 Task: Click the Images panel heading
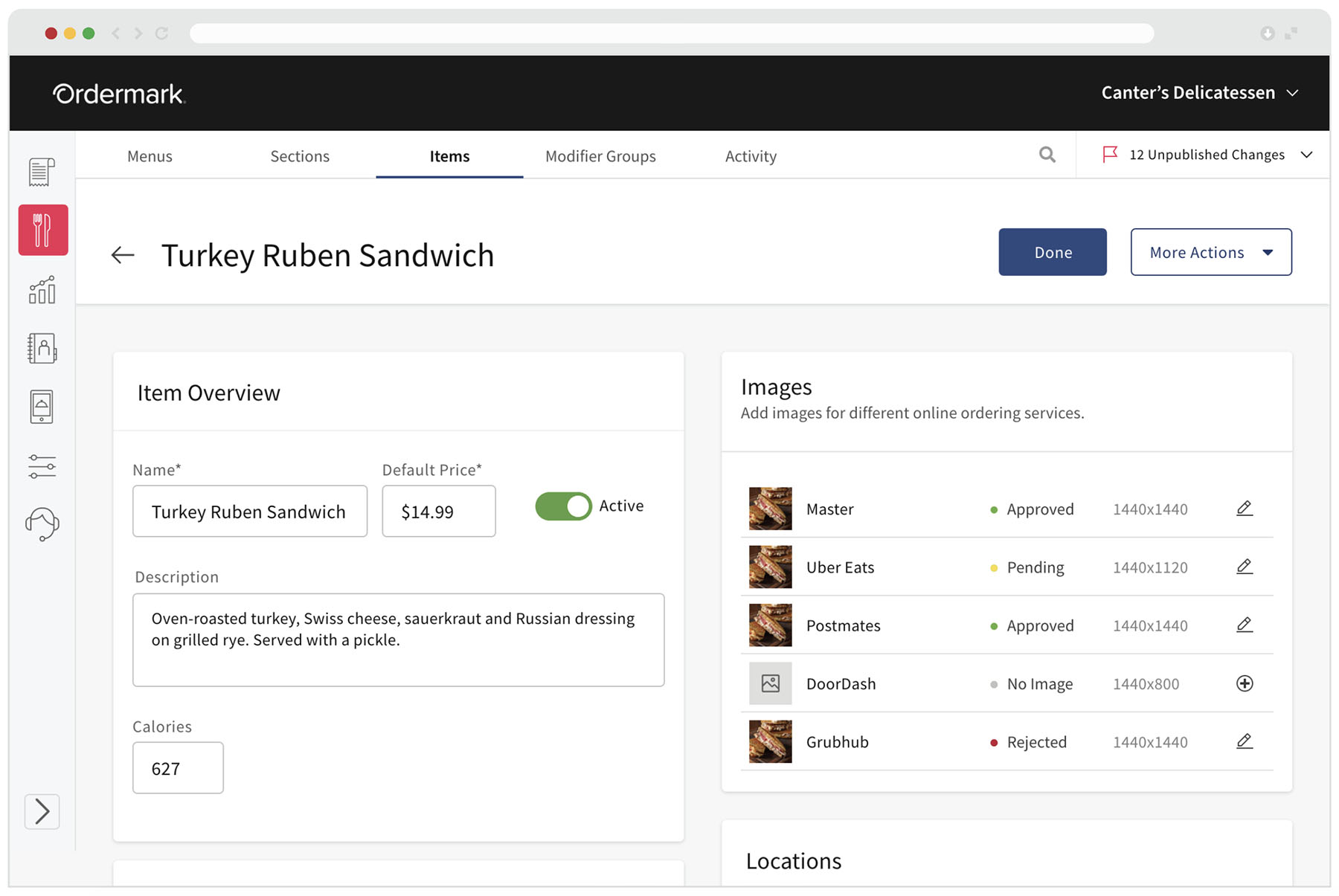tap(776, 387)
